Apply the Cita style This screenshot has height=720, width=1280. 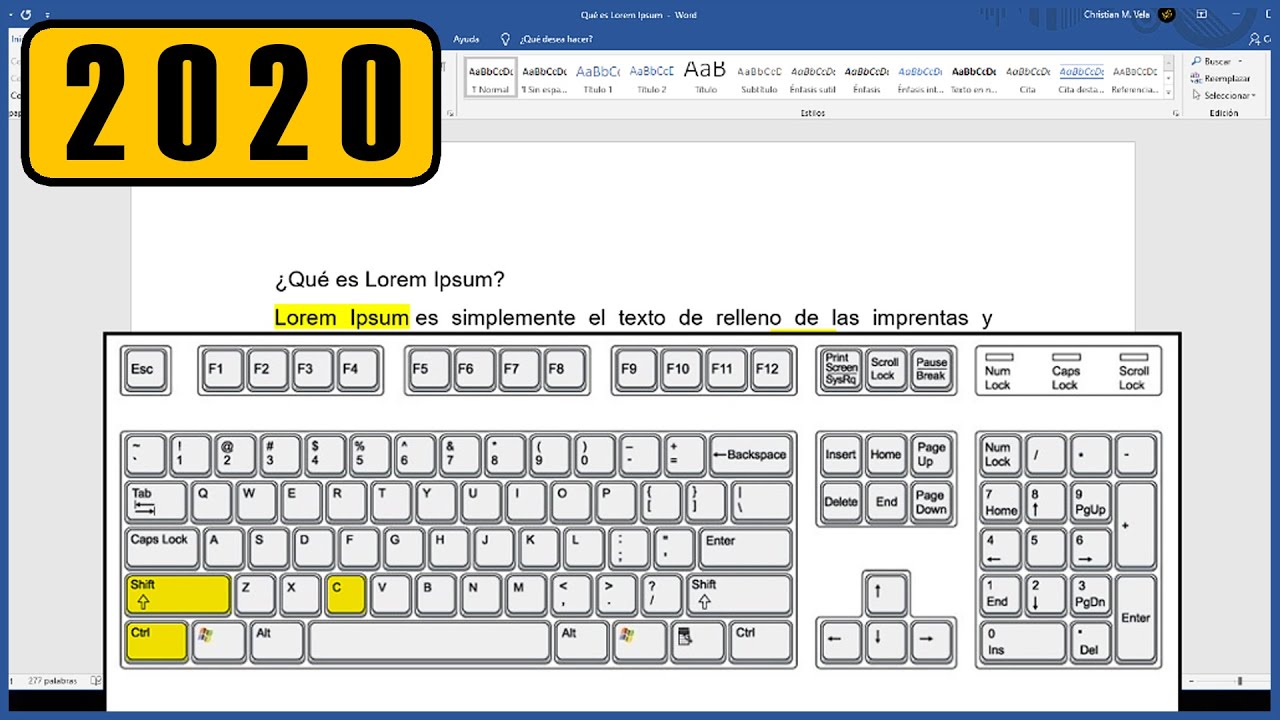(1028, 78)
